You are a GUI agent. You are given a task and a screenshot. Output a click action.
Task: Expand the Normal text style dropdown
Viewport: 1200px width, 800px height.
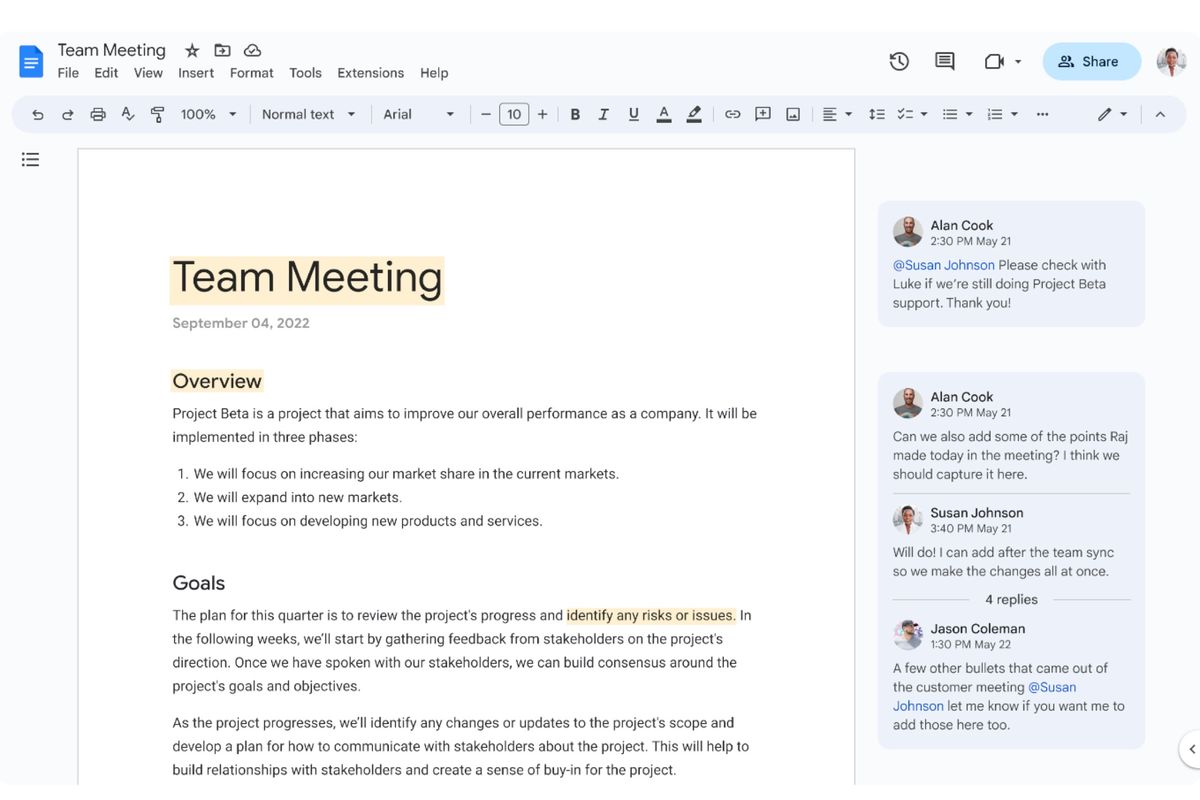click(308, 115)
